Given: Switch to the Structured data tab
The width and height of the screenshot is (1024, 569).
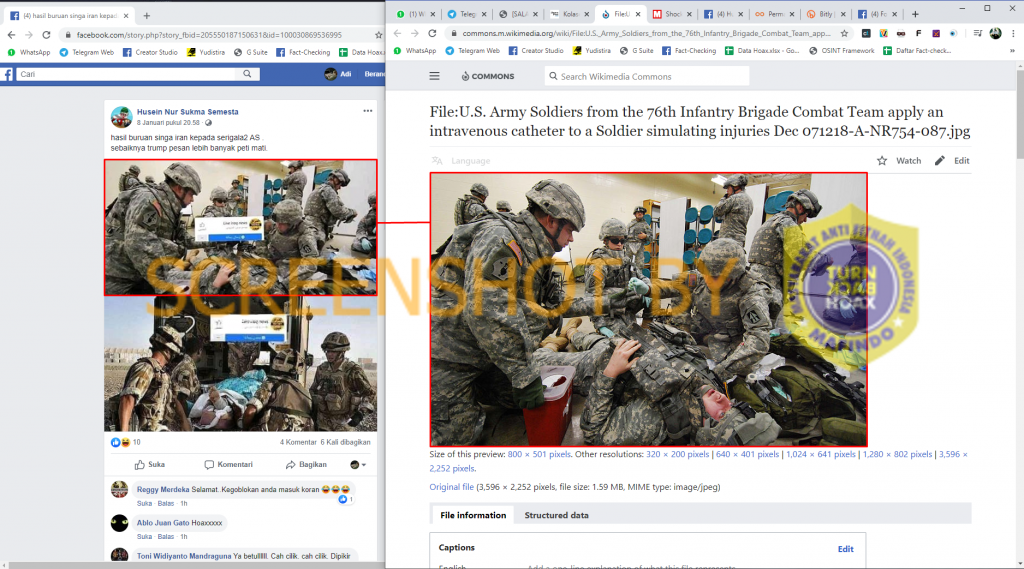Looking at the screenshot, I should pyautogui.click(x=556, y=515).
